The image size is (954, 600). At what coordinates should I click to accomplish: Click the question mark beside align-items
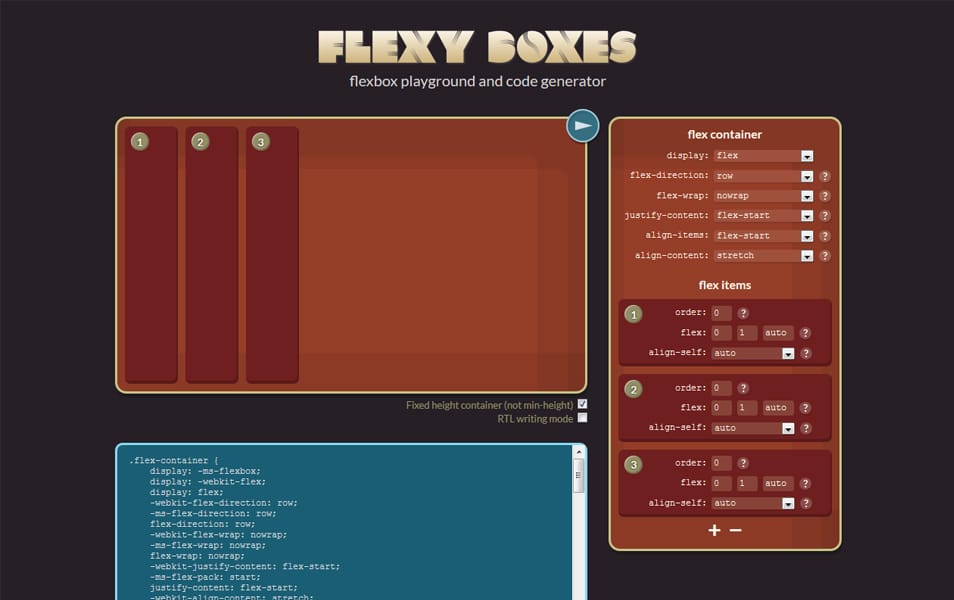(823, 235)
